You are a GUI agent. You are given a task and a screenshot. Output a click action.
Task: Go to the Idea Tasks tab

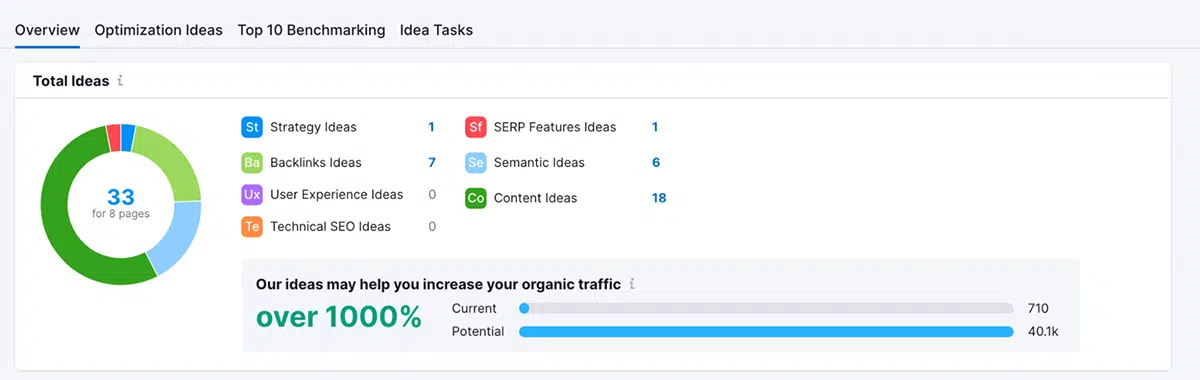[x=436, y=30]
